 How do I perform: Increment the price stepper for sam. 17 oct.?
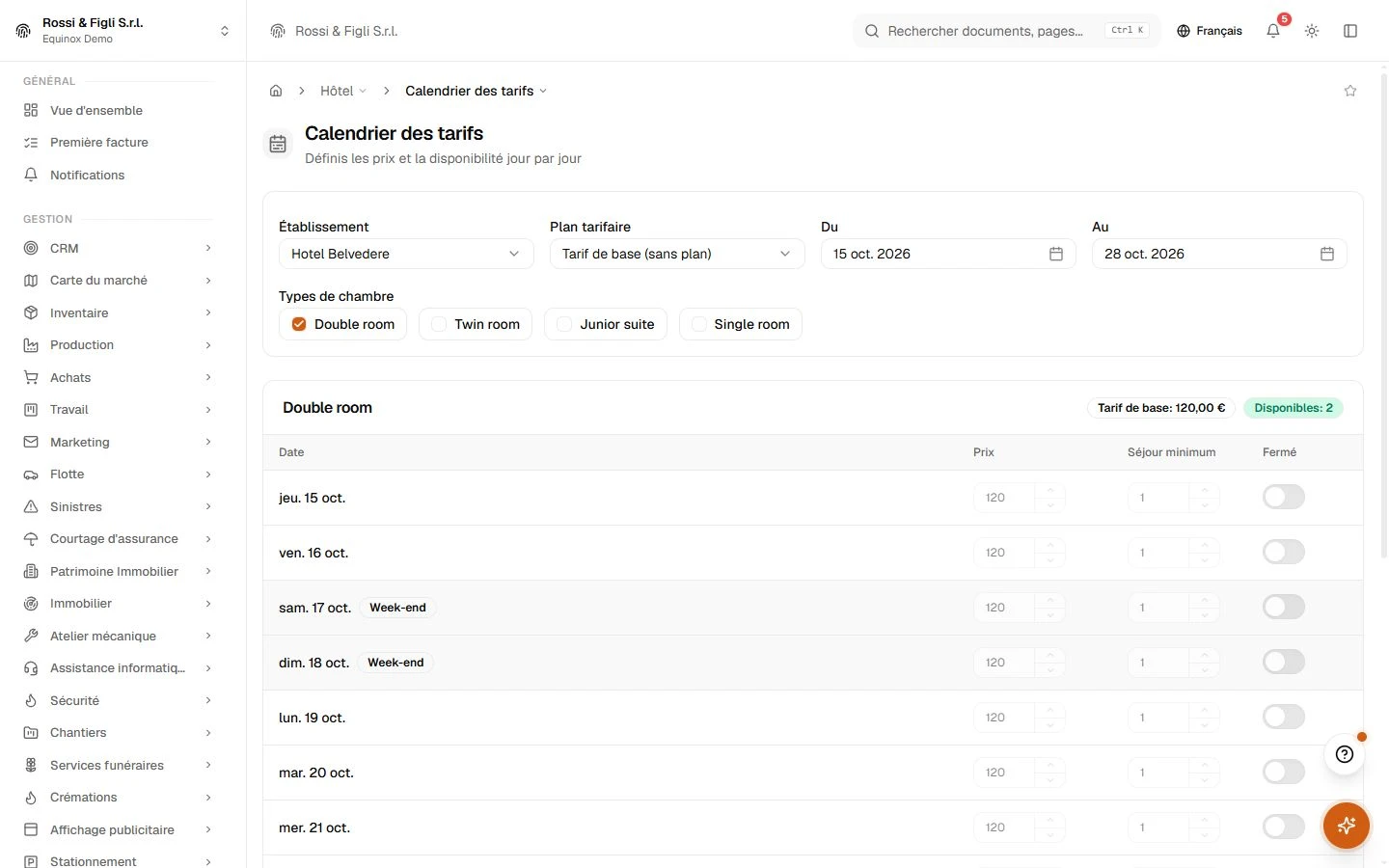(1049, 600)
